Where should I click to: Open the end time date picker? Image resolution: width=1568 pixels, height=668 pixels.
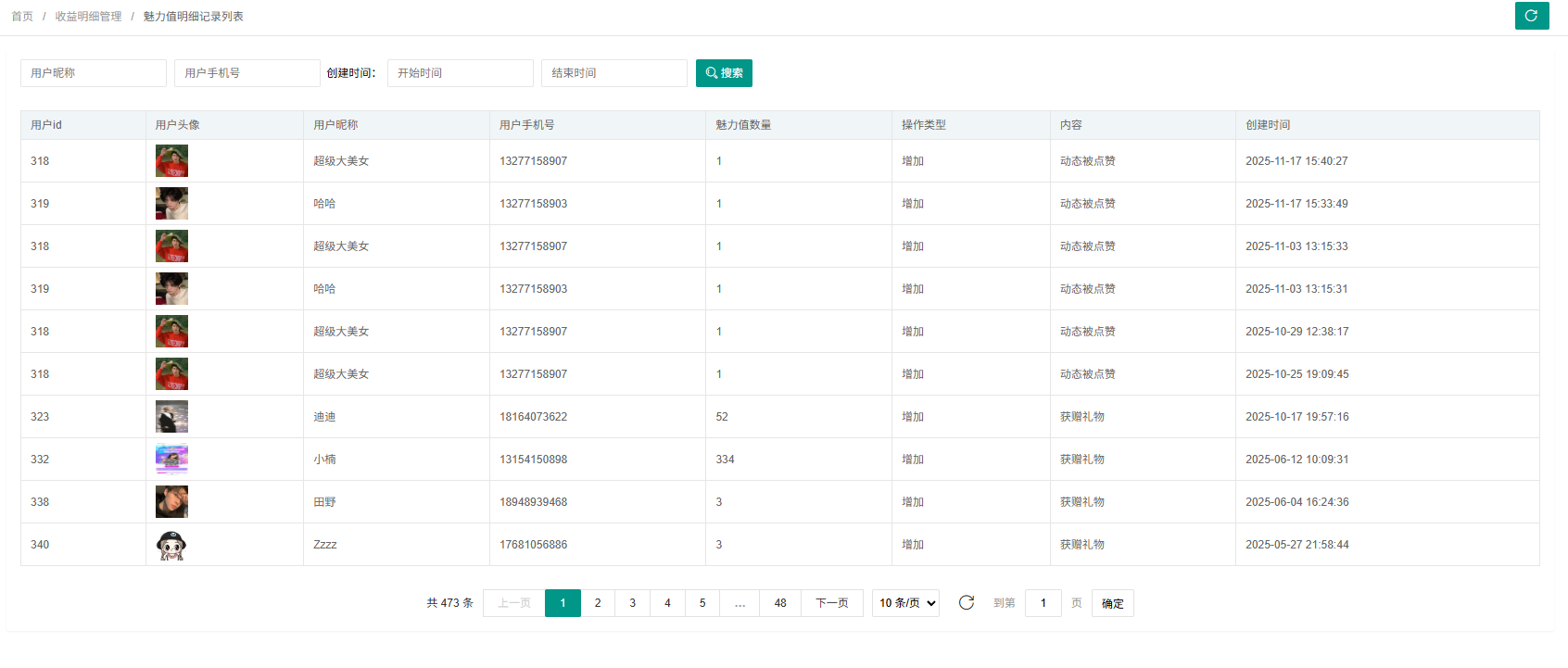[x=613, y=73]
